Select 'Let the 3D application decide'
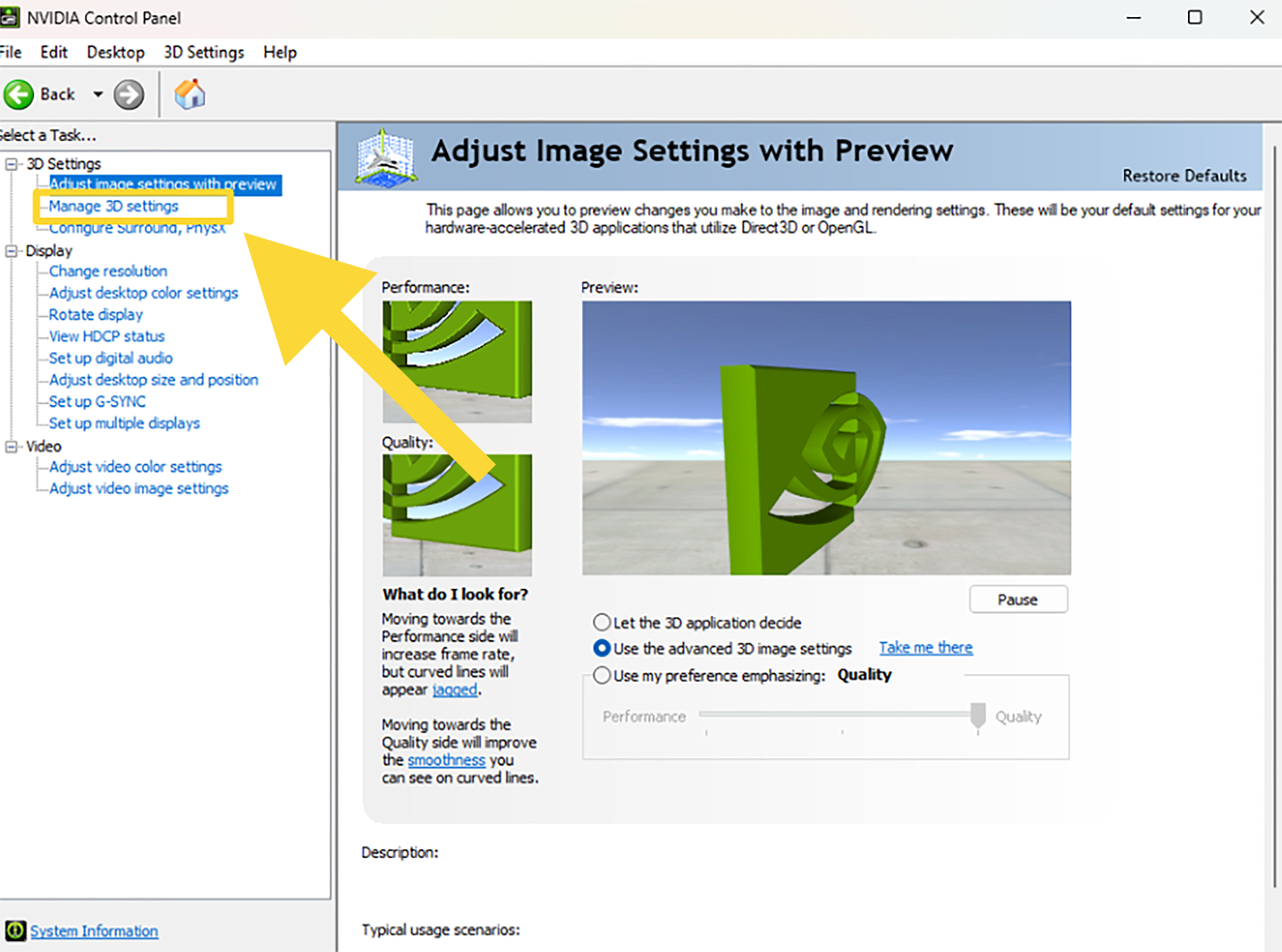Image resolution: width=1282 pixels, height=952 pixels. (603, 622)
